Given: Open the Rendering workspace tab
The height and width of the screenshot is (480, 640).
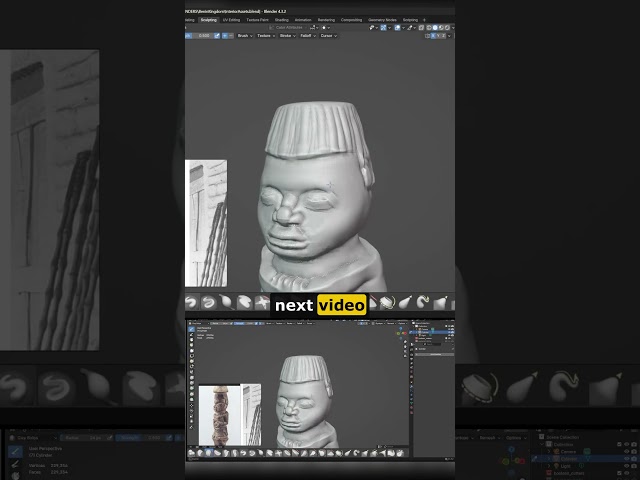Looking at the screenshot, I should 326,20.
